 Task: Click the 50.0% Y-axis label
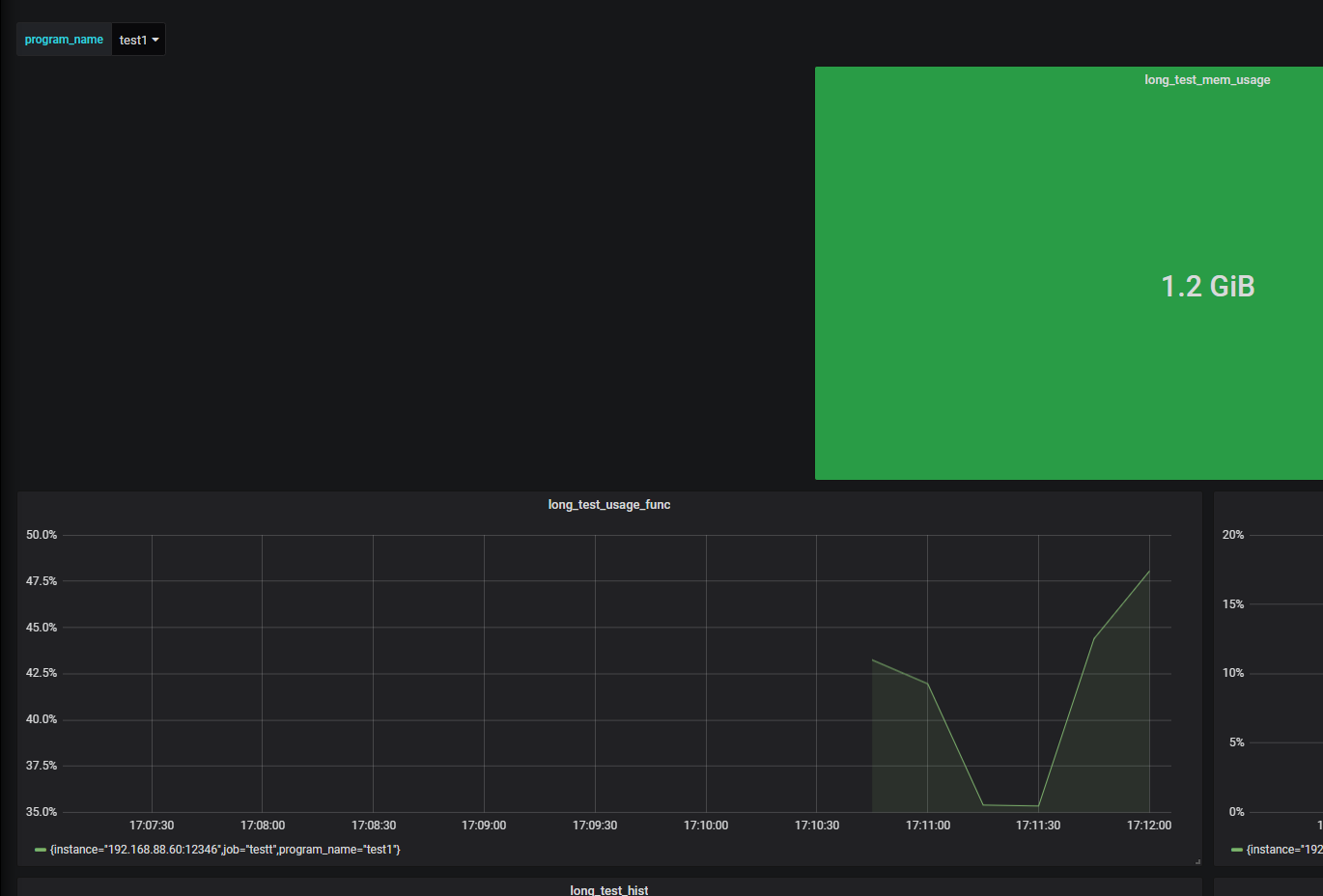coord(42,535)
